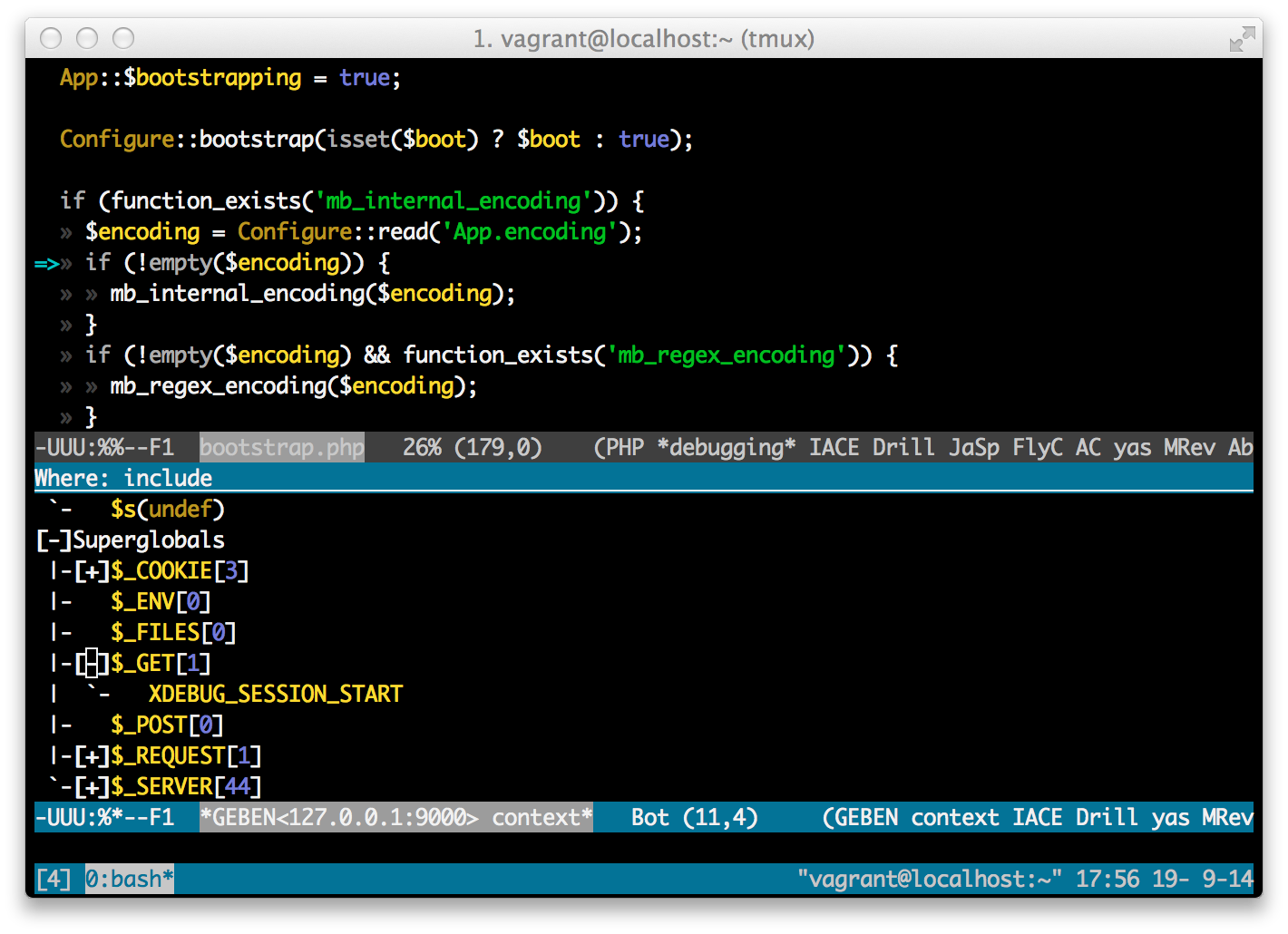1288x934 pixels.
Task: Select the $_FILES[0] tree row
Action: [173, 633]
